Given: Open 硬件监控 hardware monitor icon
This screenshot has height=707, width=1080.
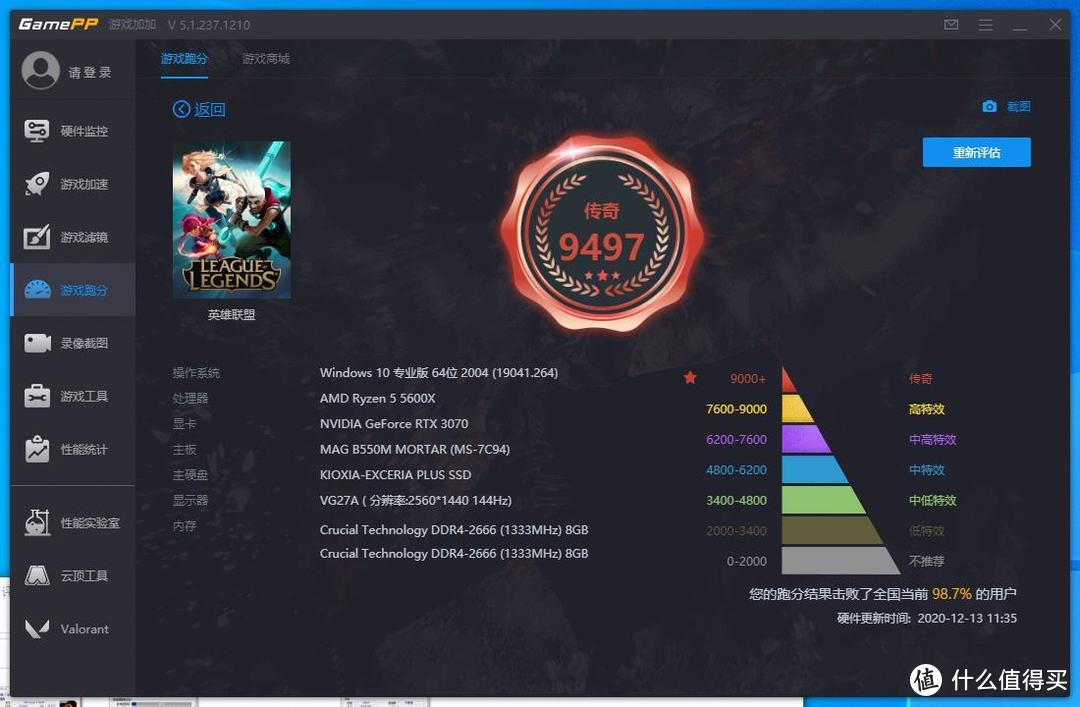Looking at the screenshot, I should [37, 130].
